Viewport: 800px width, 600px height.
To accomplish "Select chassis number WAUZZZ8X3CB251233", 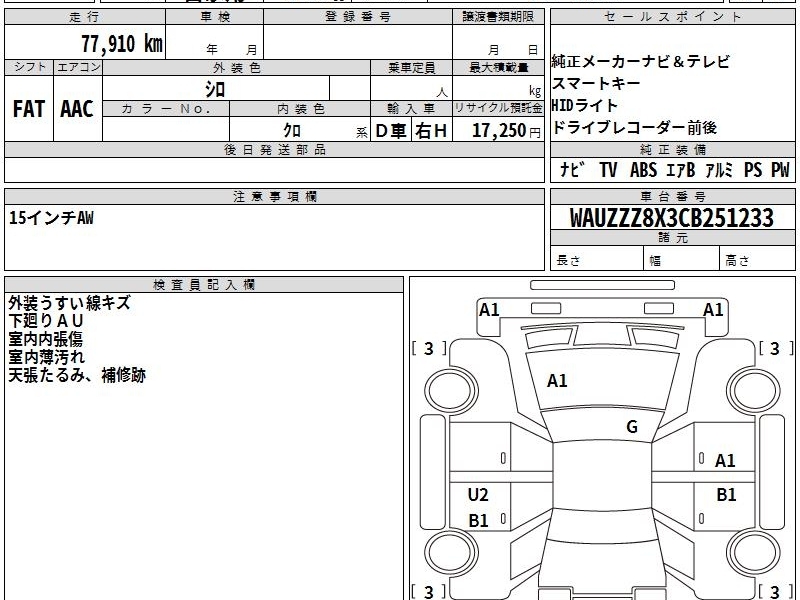I will (671, 218).
